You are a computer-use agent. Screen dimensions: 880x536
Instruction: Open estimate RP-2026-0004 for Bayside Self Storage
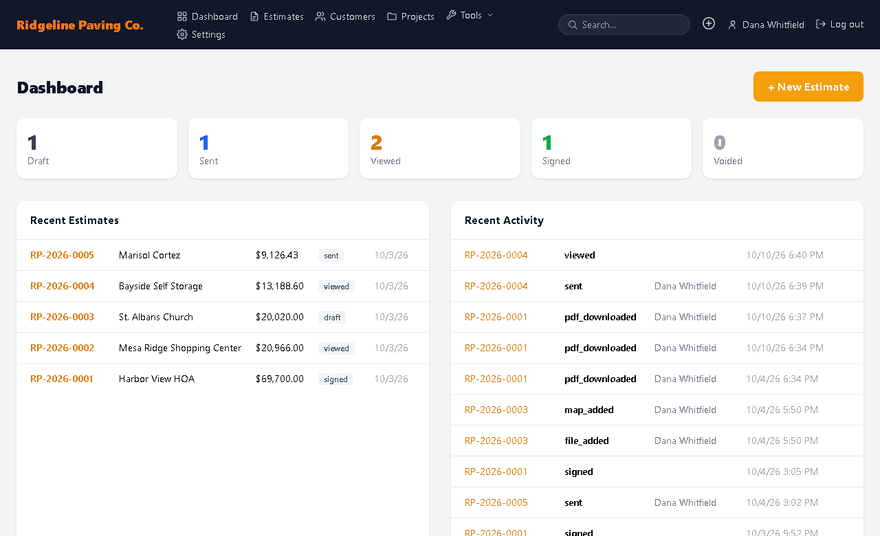62,286
